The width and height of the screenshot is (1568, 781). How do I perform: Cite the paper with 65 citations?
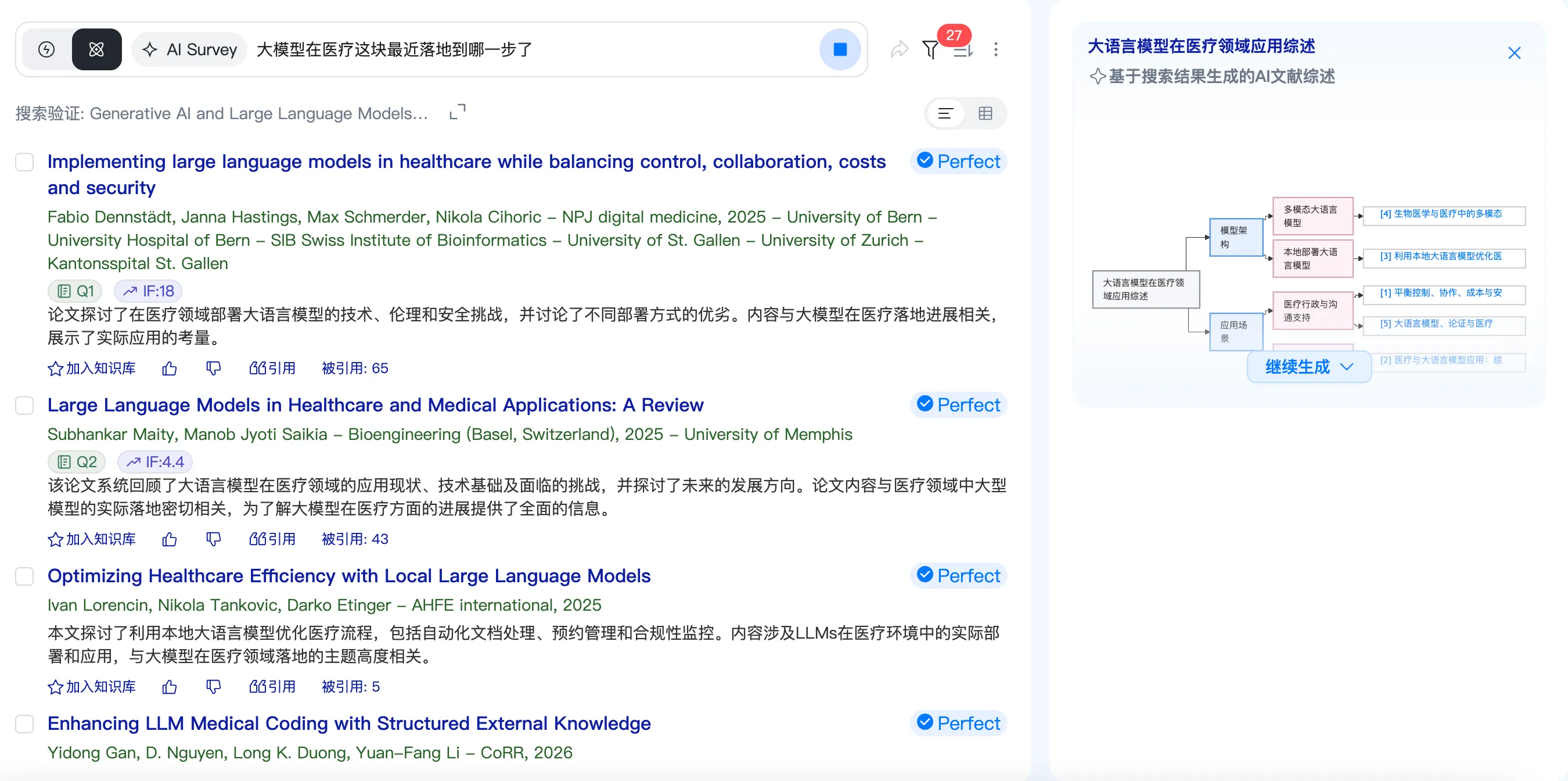tap(272, 368)
